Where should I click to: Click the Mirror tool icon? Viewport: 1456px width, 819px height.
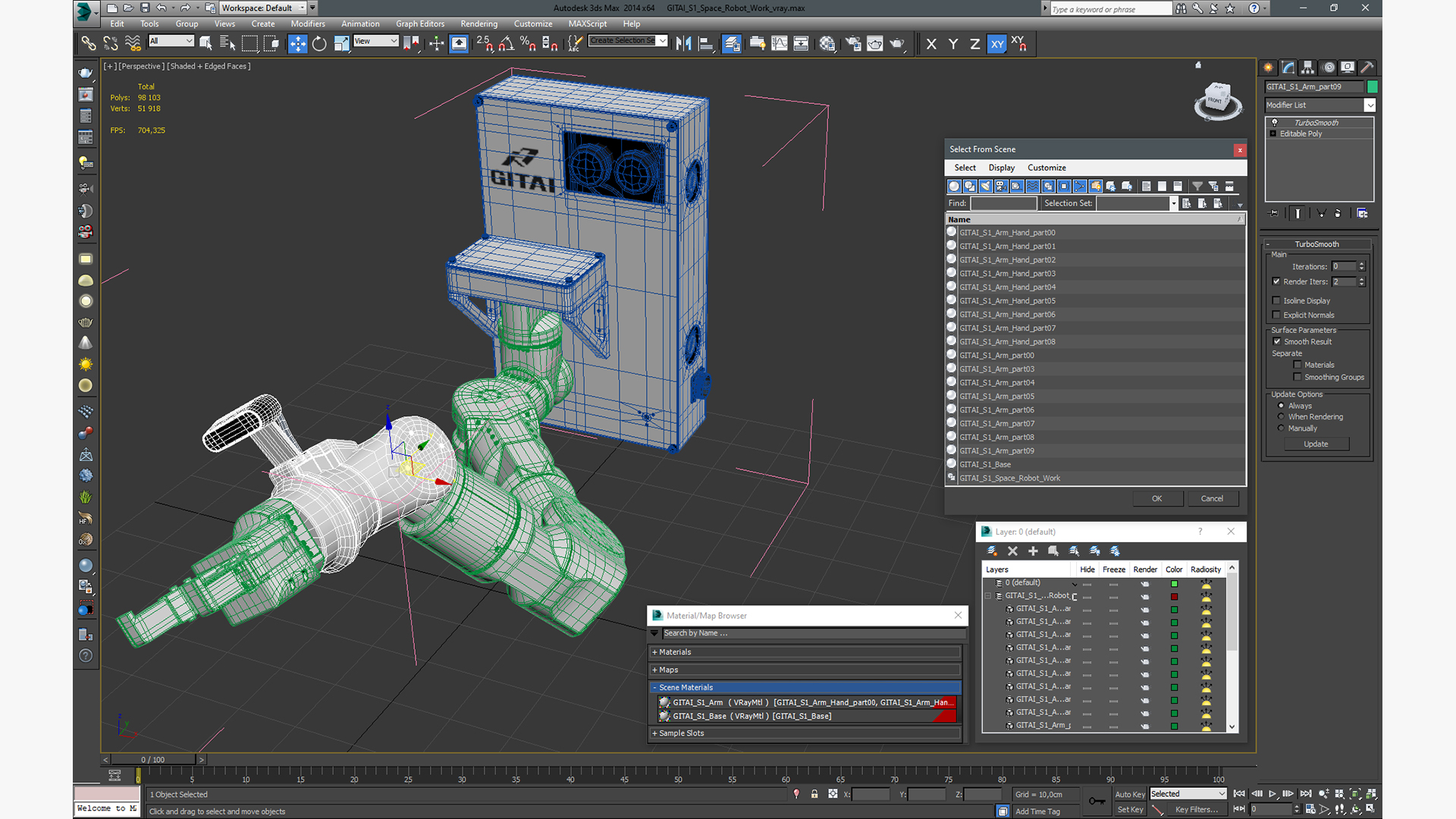683,44
